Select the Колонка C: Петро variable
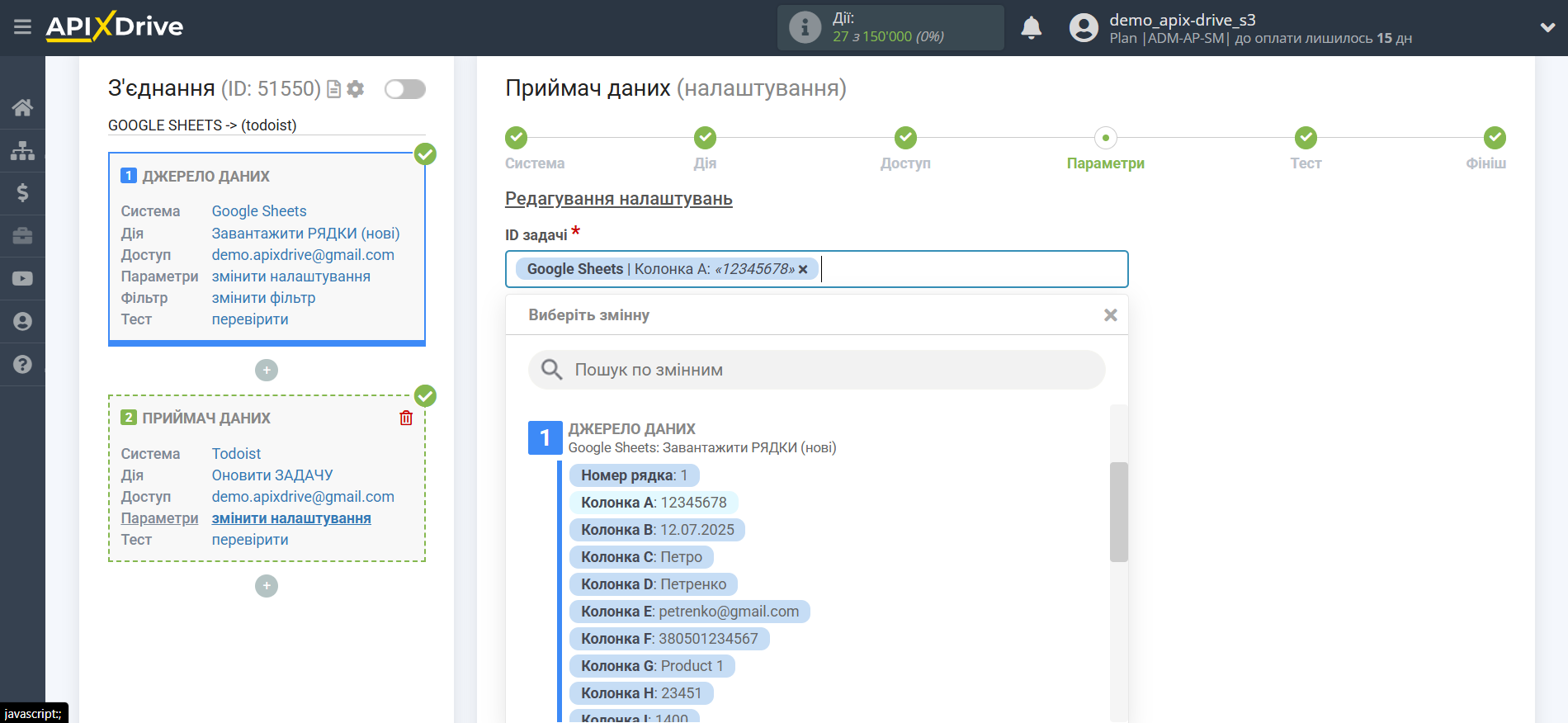1568x723 pixels. pos(641,557)
